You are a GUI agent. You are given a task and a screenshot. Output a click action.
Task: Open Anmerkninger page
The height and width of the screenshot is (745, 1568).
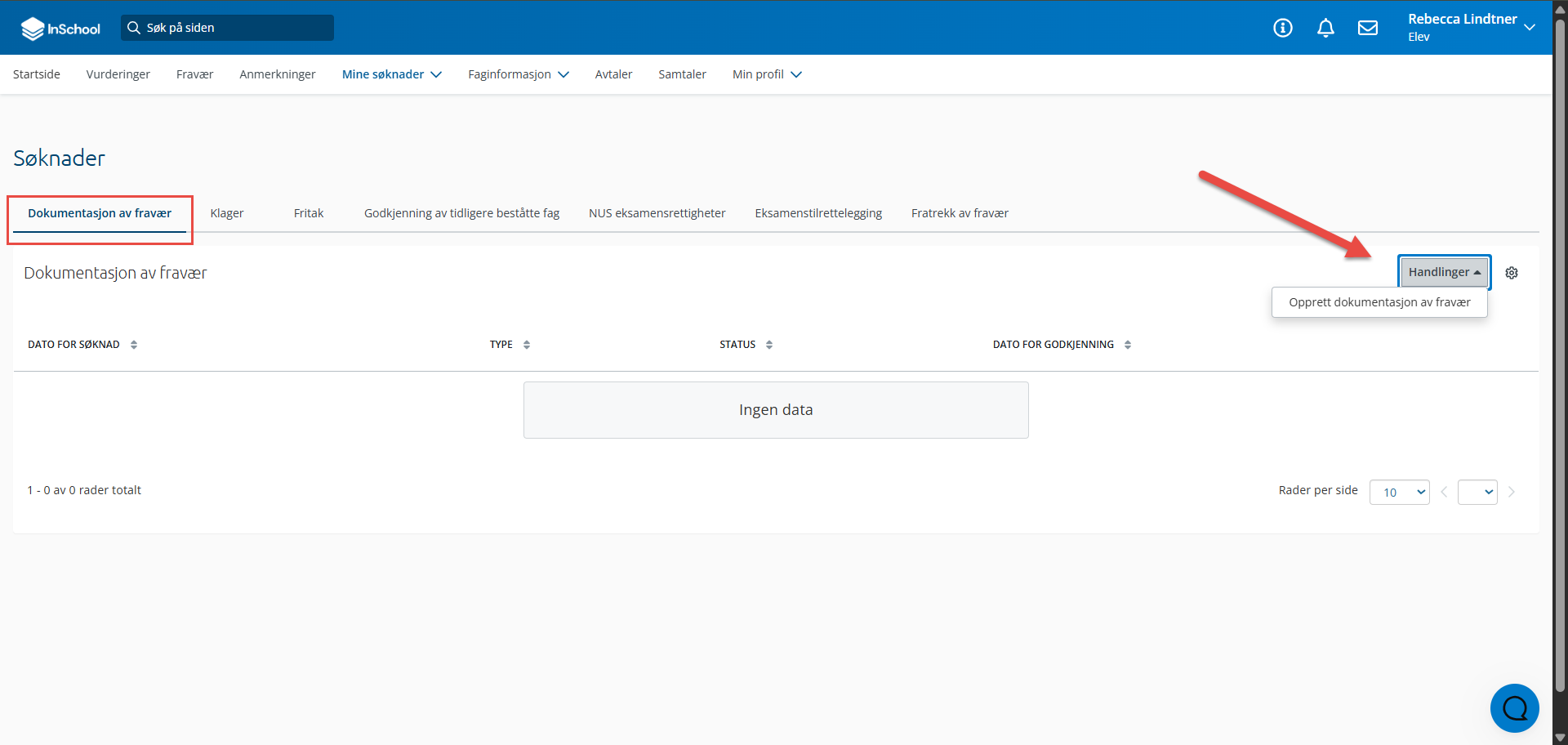tap(278, 74)
